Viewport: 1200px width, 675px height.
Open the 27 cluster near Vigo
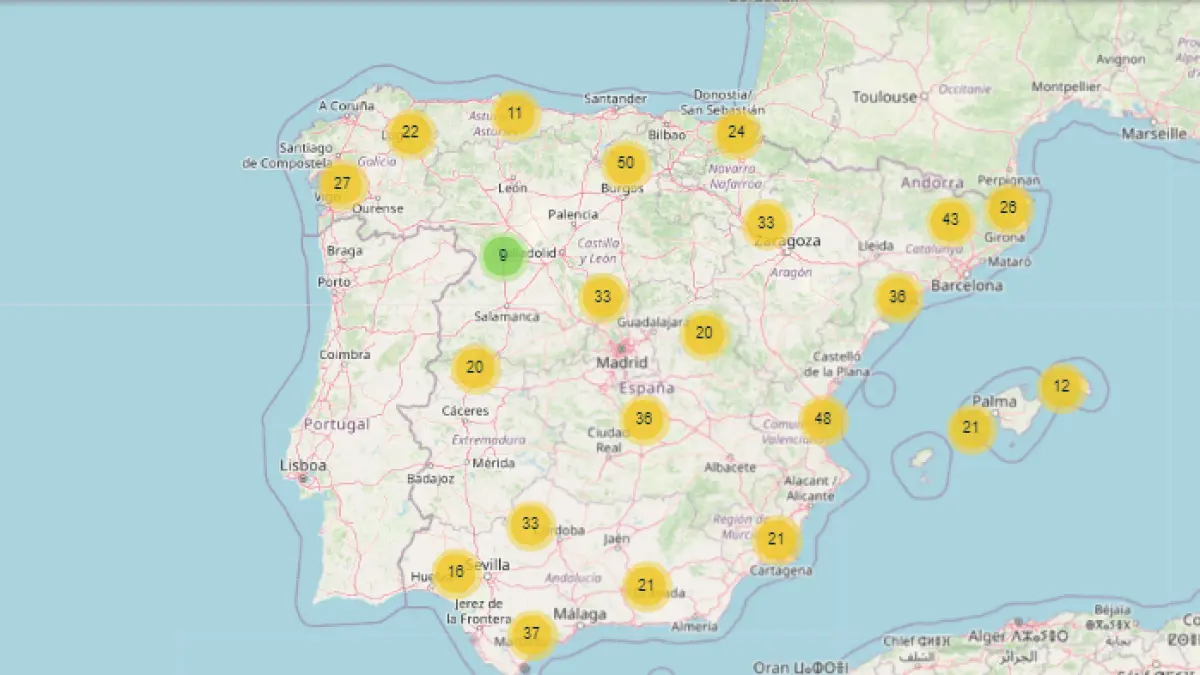[x=342, y=184]
